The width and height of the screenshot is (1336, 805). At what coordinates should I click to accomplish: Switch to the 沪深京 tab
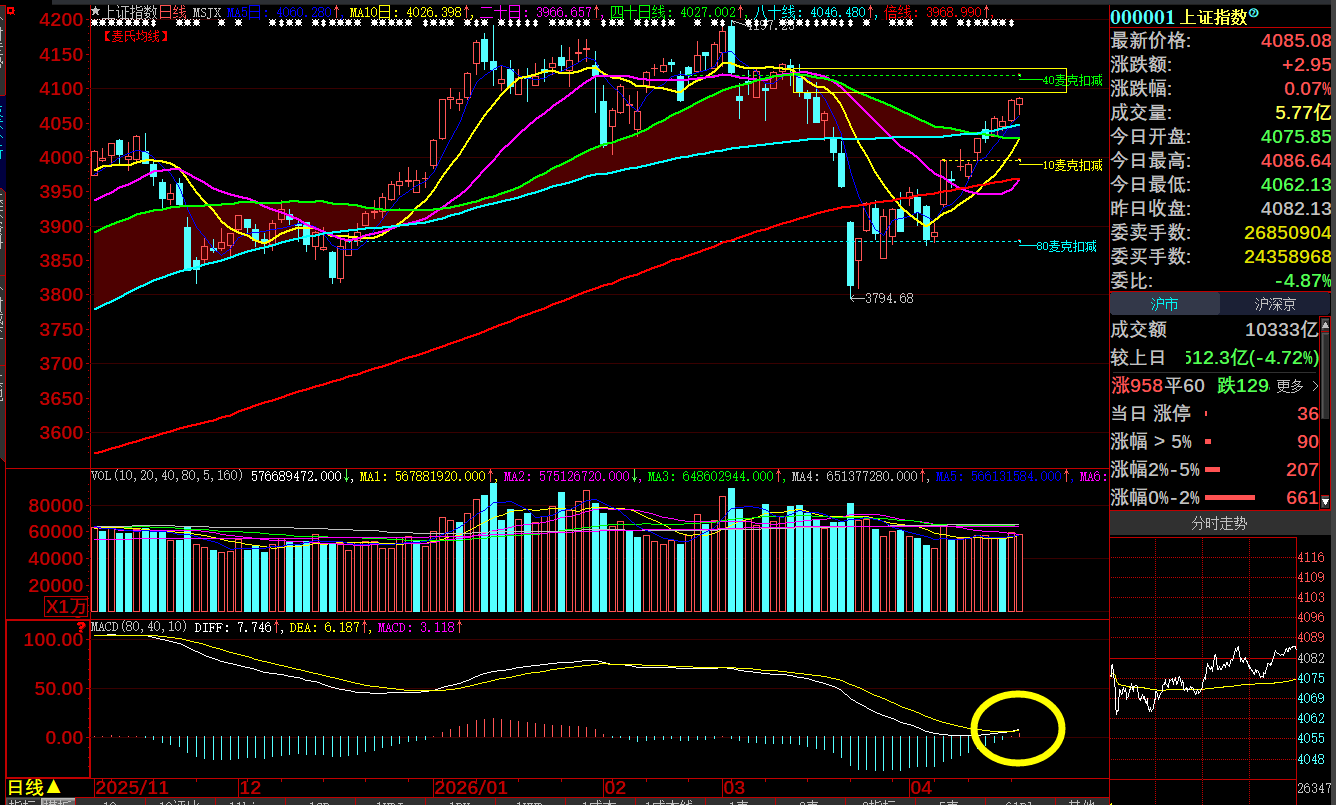[x=1275, y=304]
